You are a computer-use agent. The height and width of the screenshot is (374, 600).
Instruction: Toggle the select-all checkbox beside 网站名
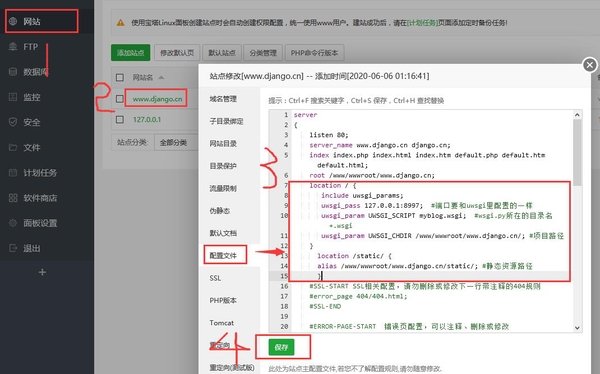pyautogui.click(x=120, y=77)
